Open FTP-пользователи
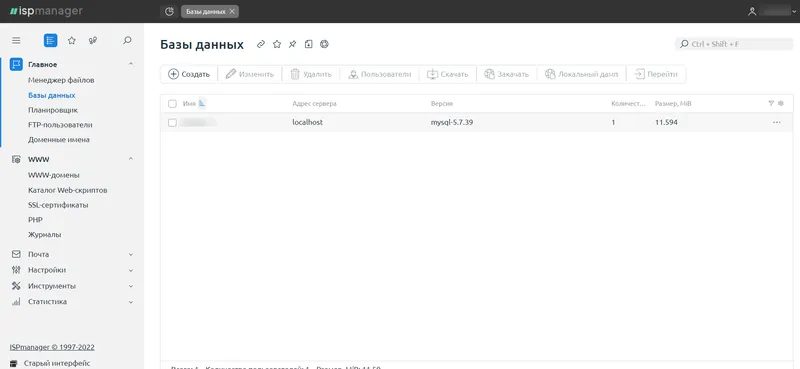Image resolution: width=800 pixels, height=369 pixels. (60, 125)
